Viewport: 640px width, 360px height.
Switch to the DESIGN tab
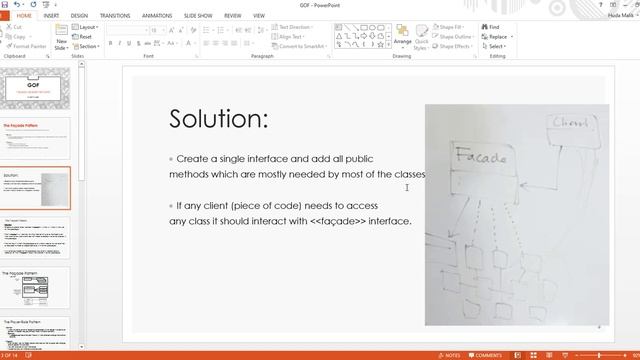[79, 16]
